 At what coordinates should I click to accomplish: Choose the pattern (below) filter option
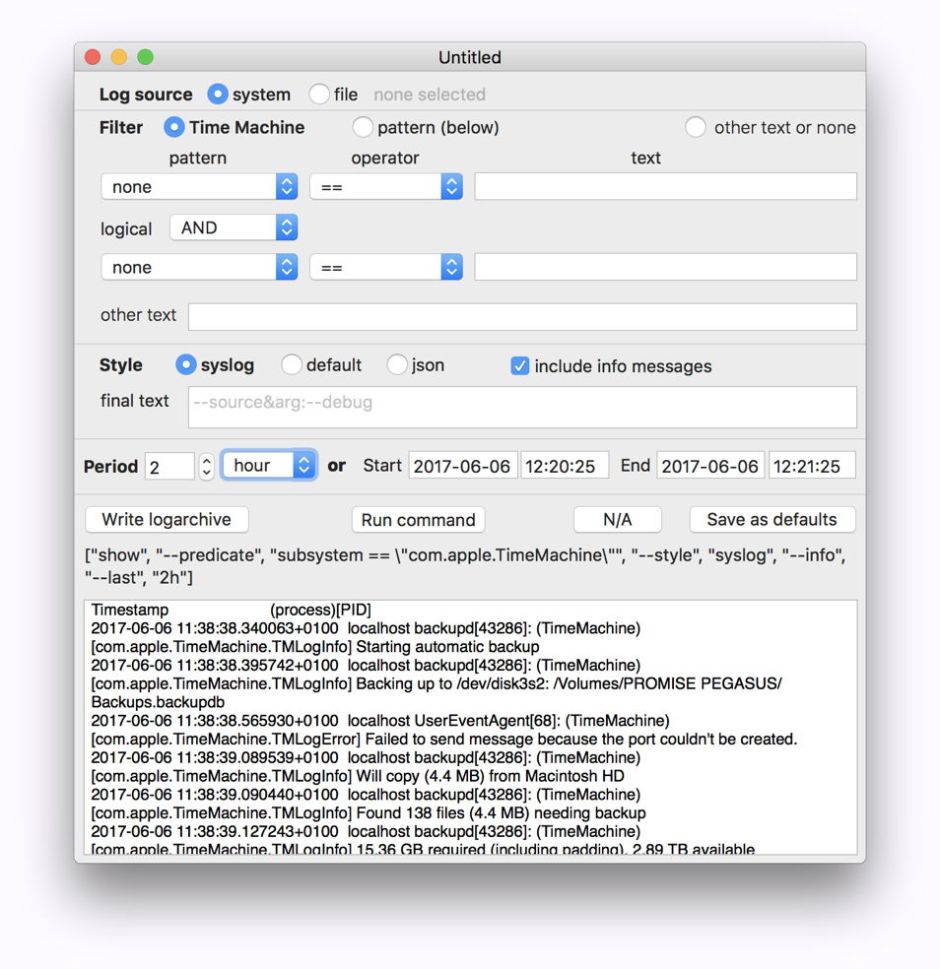363,127
